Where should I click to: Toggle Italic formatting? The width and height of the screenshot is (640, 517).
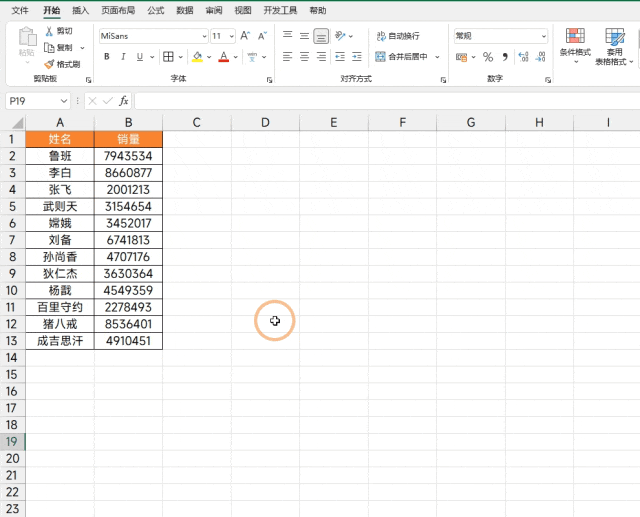click(123, 57)
